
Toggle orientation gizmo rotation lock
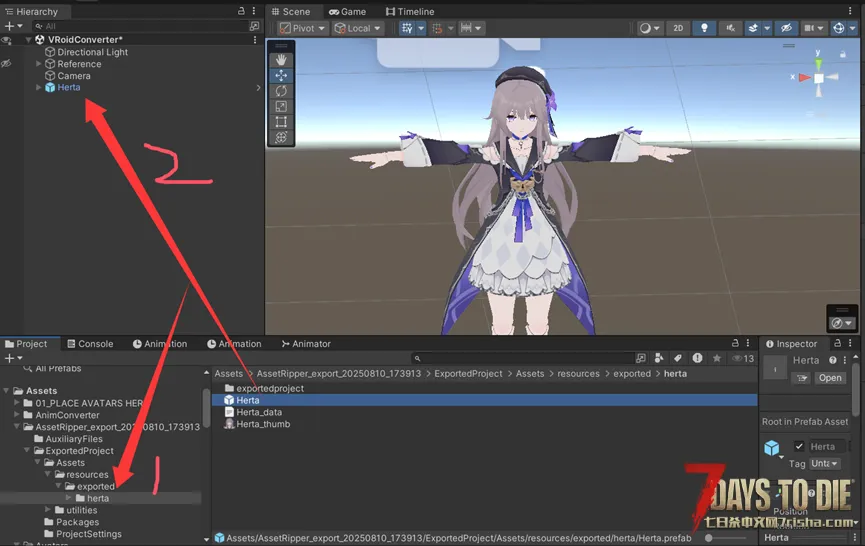tap(842, 54)
